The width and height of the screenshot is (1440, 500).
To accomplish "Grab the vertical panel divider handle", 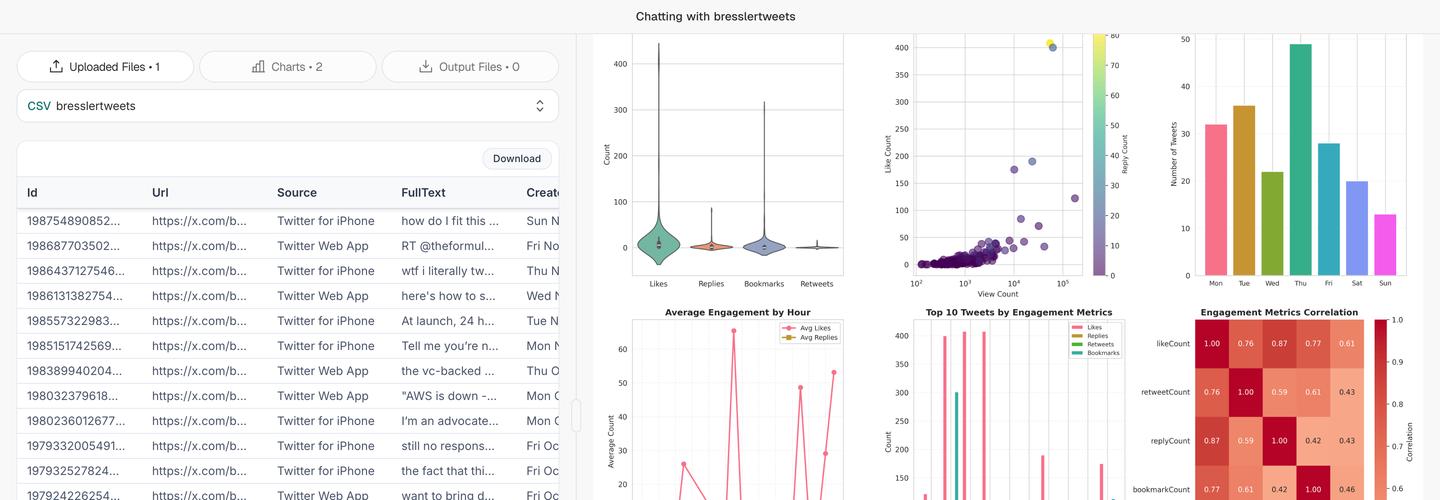I will coord(576,415).
